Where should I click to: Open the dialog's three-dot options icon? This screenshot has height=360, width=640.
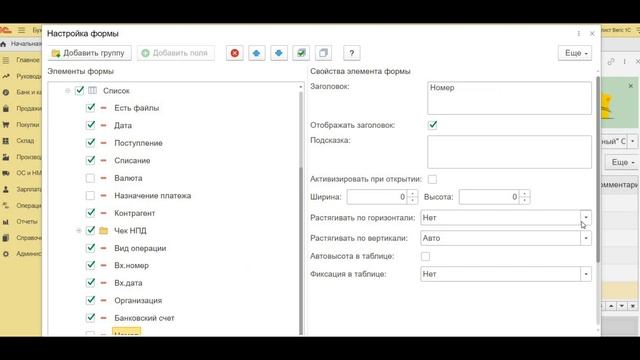[x=579, y=33]
